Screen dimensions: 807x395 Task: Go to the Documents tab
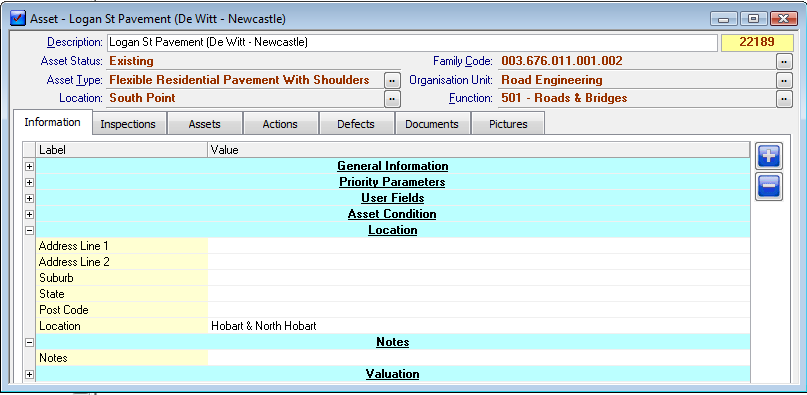click(x=432, y=124)
